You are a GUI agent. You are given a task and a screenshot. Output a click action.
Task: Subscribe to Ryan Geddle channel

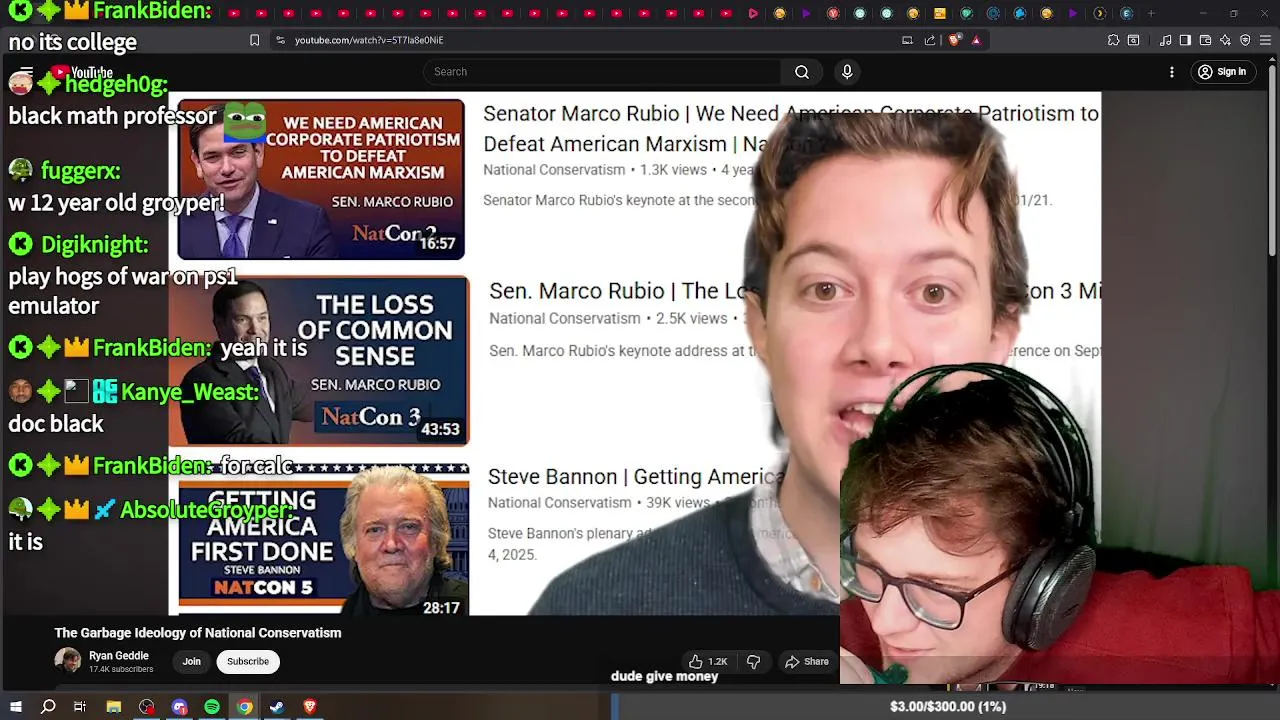248,661
